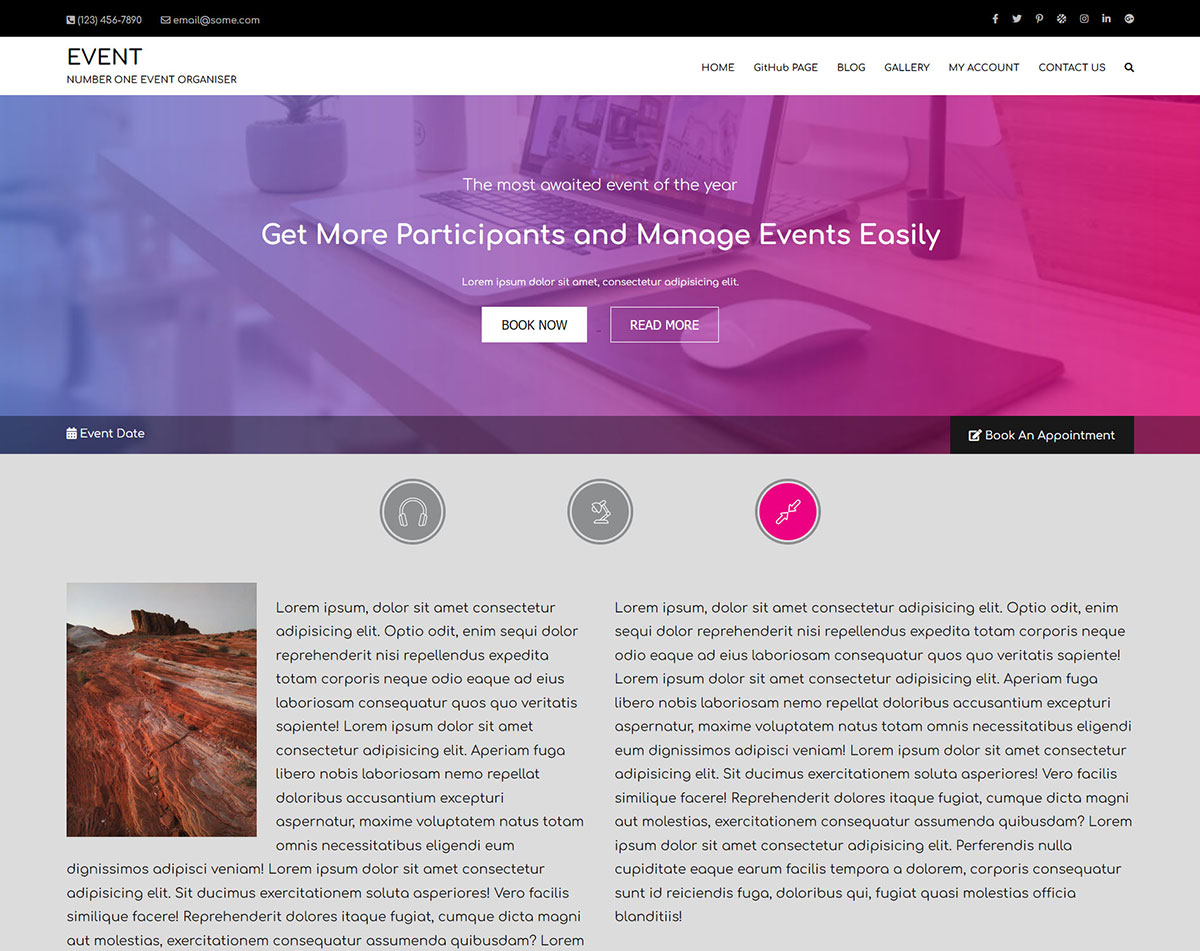The image size is (1200, 951).
Task: Click the READ MORE button
Action: (x=664, y=325)
